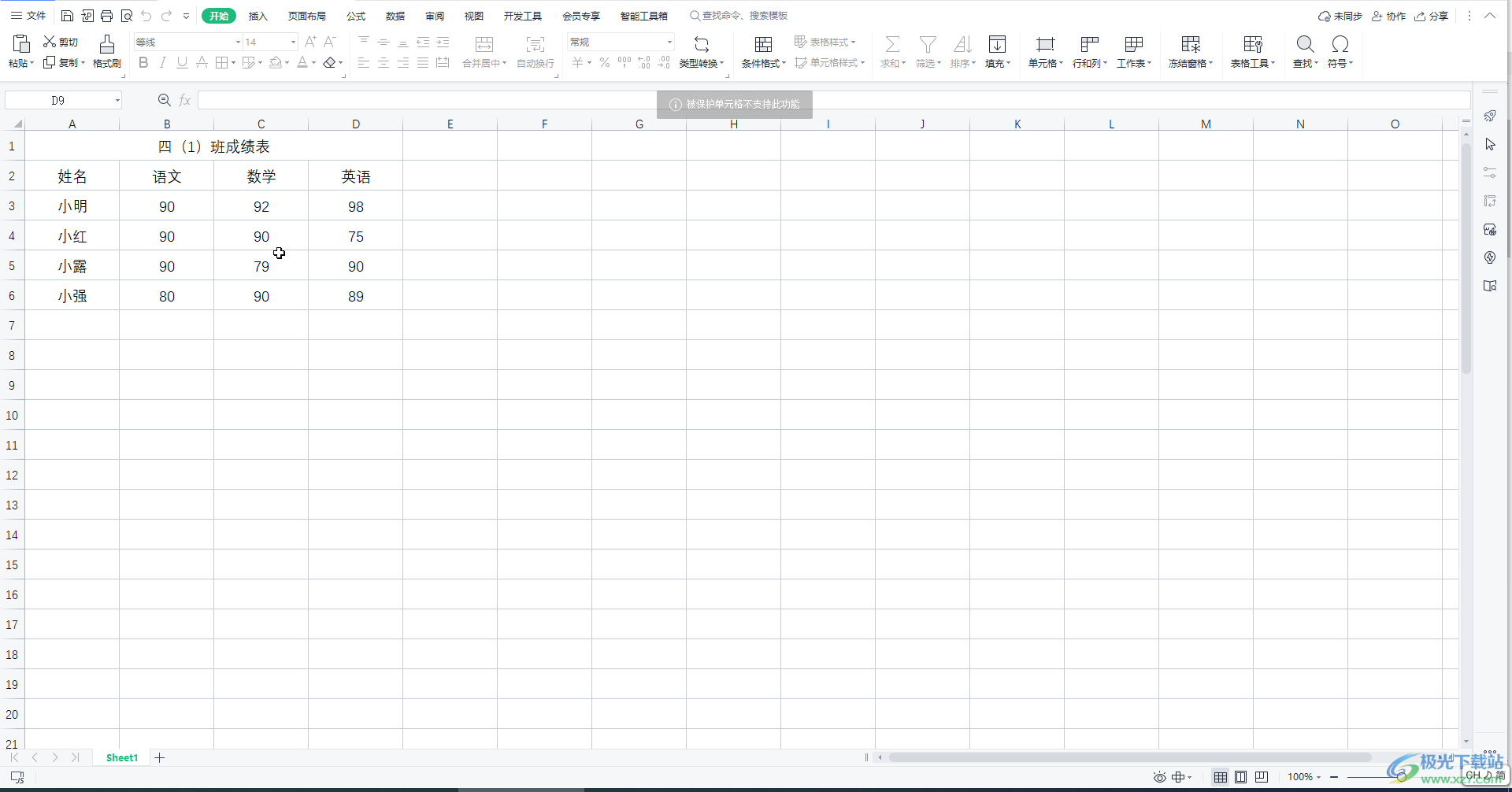This screenshot has height=792, width=1512.
Task: Open the Review (审阅) tab
Action: 435,16
